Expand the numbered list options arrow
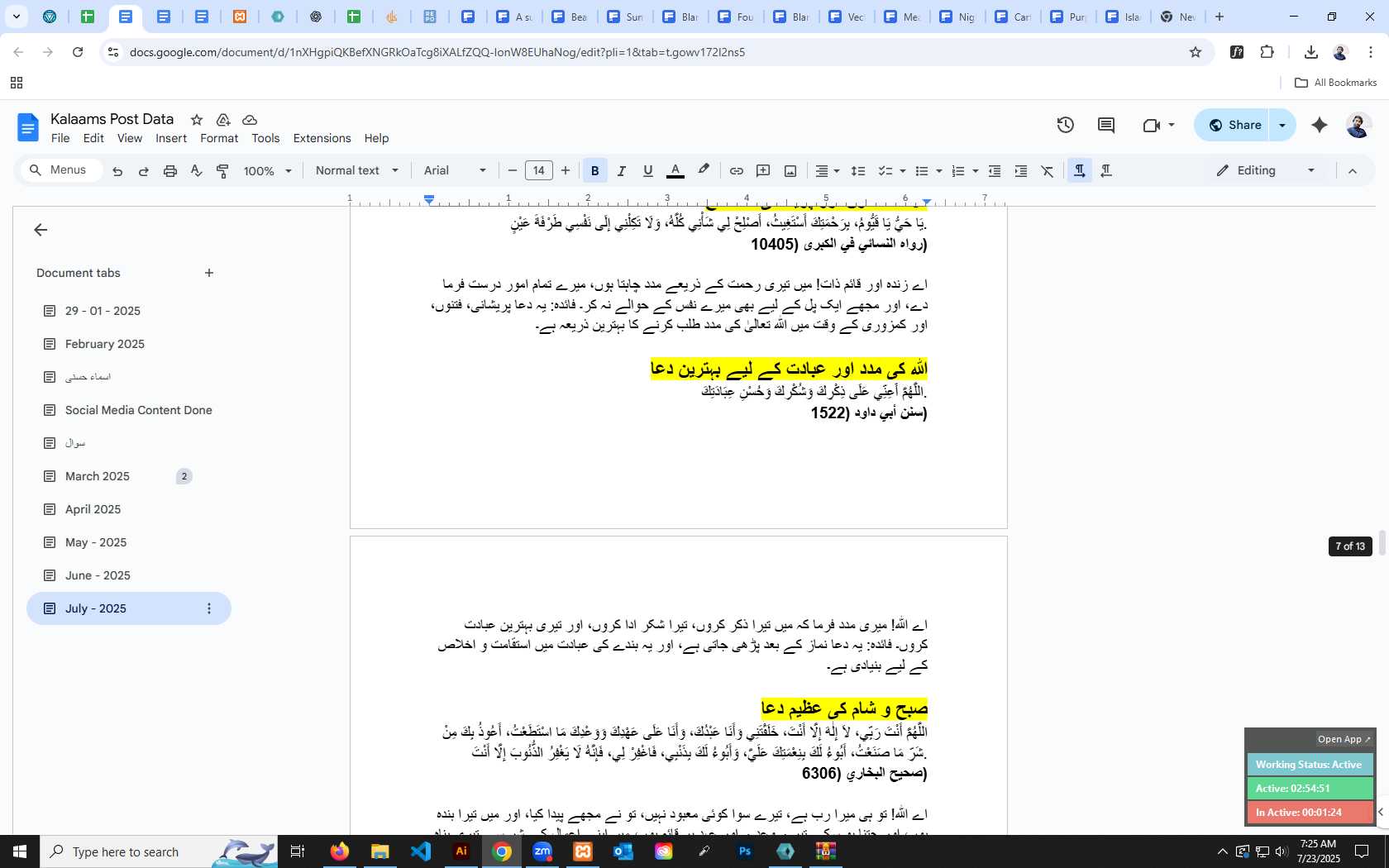Image resolution: width=1389 pixels, height=868 pixels. pos(976,171)
